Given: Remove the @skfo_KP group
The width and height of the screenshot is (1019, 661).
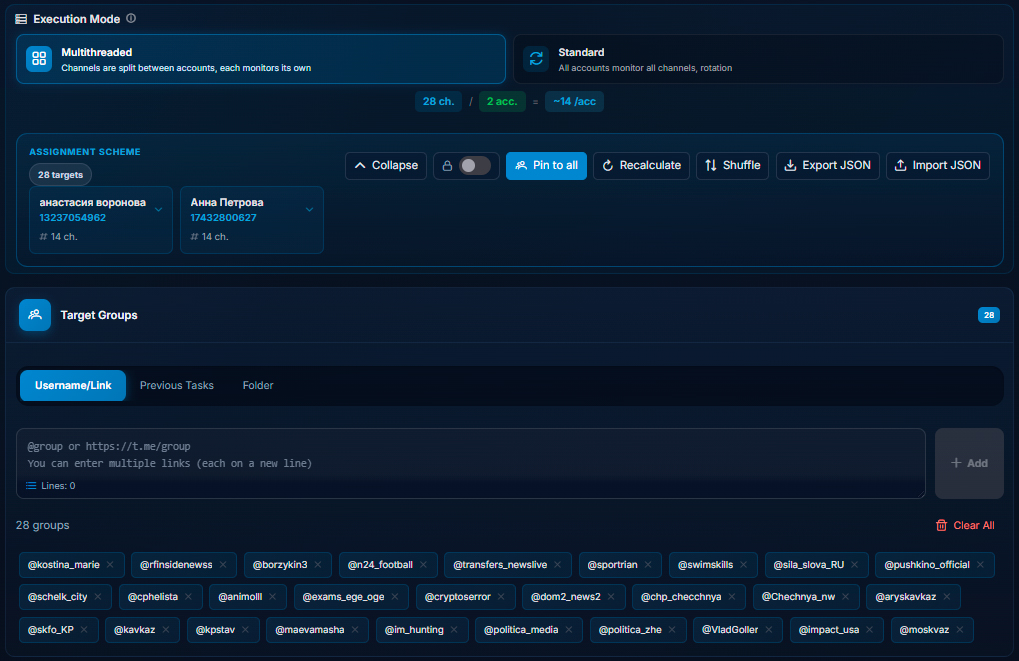Looking at the screenshot, I should (x=84, y=630).
